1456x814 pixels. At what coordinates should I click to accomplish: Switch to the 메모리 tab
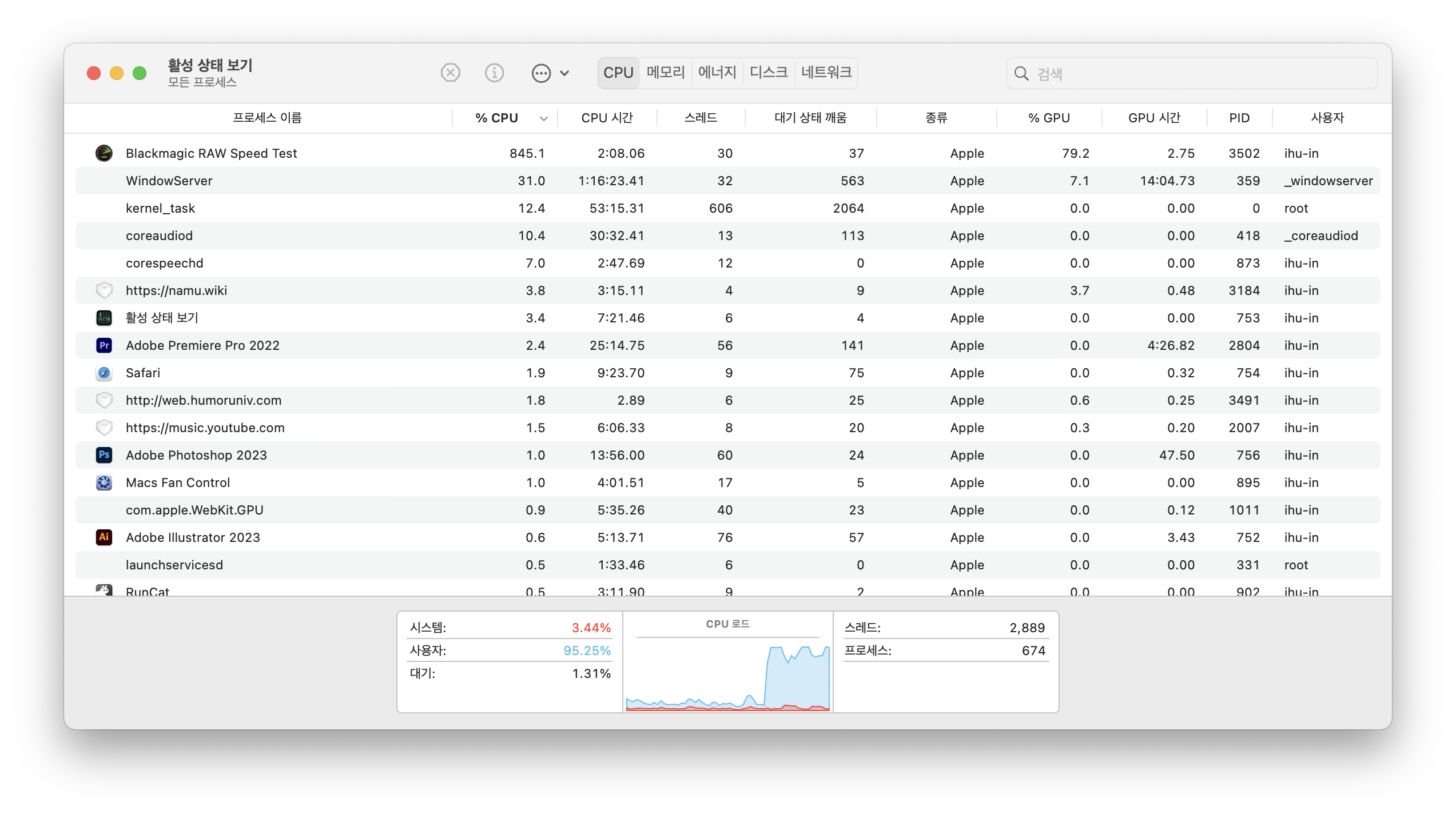(665, 73)
